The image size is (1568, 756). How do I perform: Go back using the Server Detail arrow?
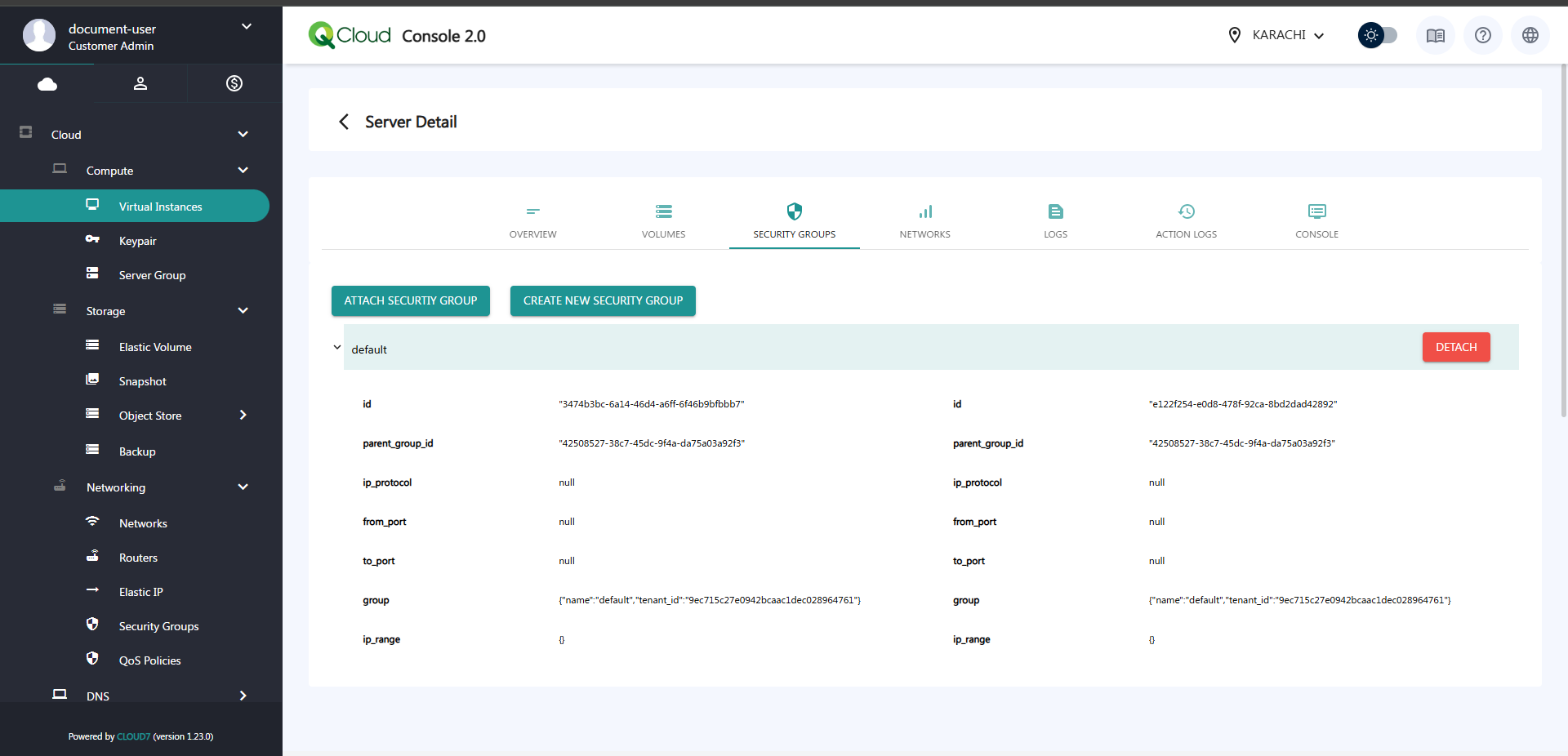click(x=344, y=122)
